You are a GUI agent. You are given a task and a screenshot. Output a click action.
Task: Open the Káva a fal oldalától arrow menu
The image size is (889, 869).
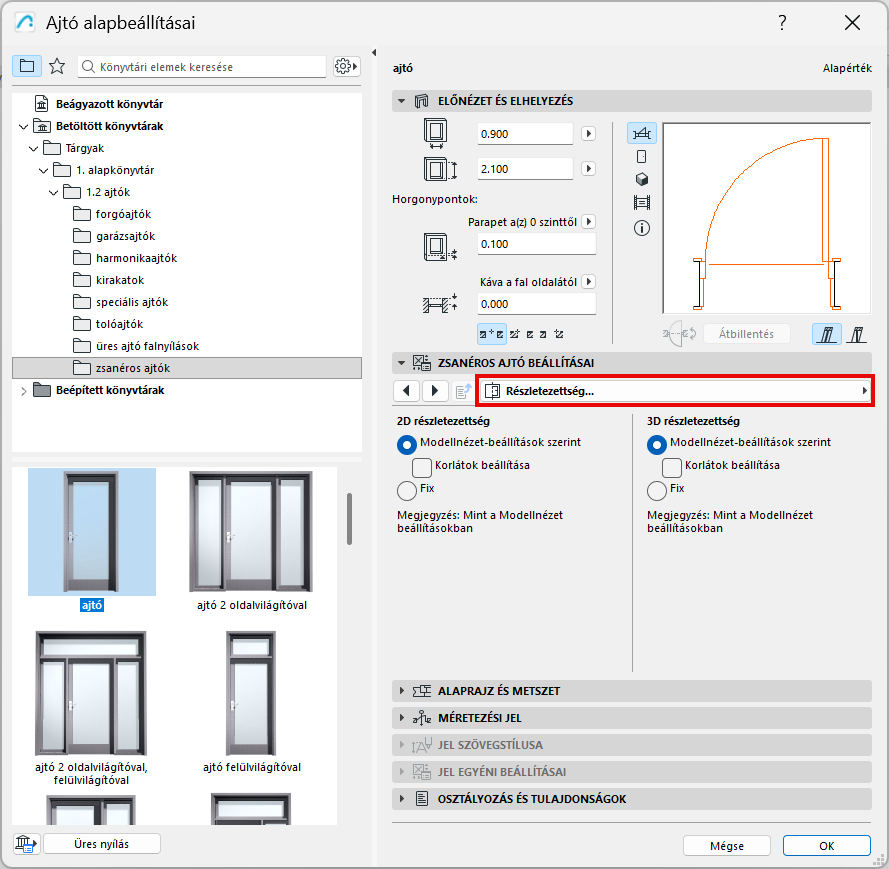(589, 282)
